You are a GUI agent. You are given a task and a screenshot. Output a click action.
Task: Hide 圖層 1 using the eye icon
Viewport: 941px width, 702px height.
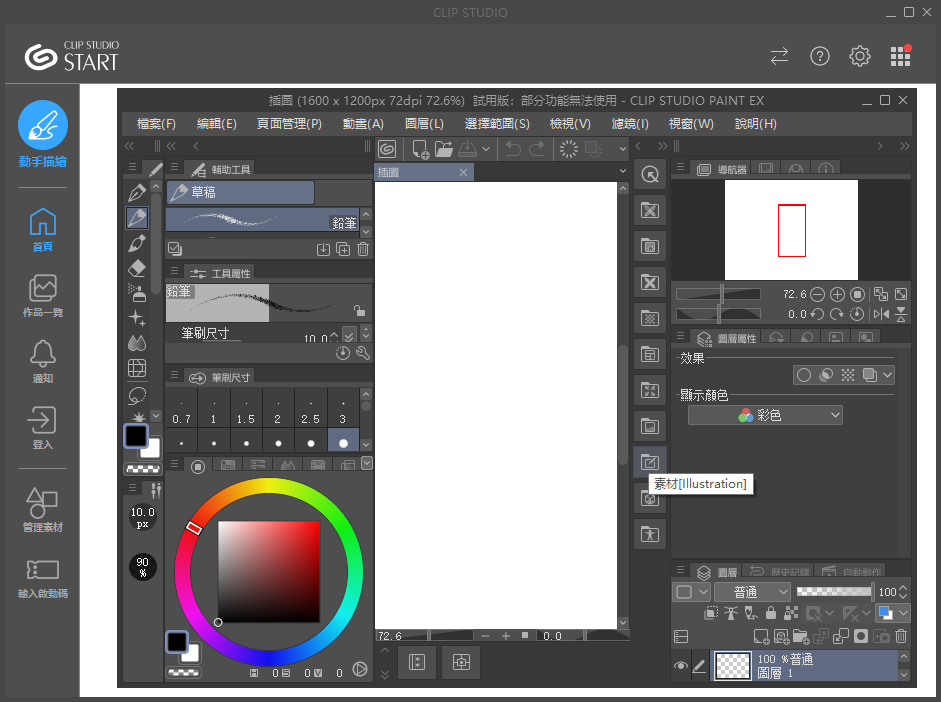pyautogui.click(x=681, y=665)
